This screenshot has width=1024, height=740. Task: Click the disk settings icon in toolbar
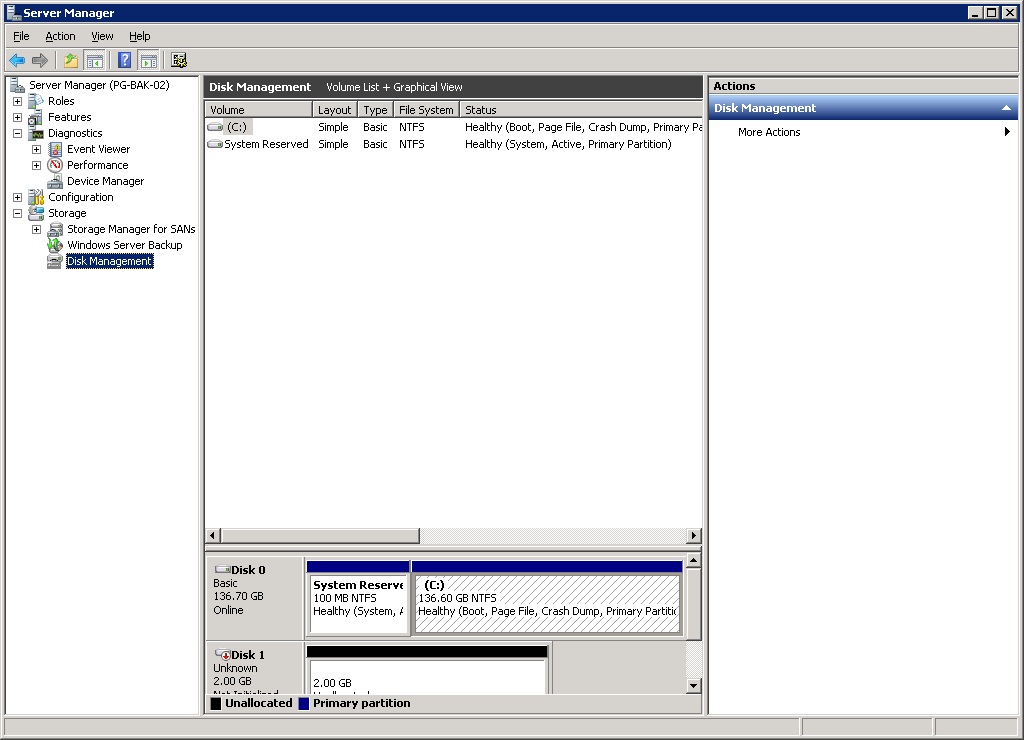point(179,60)
